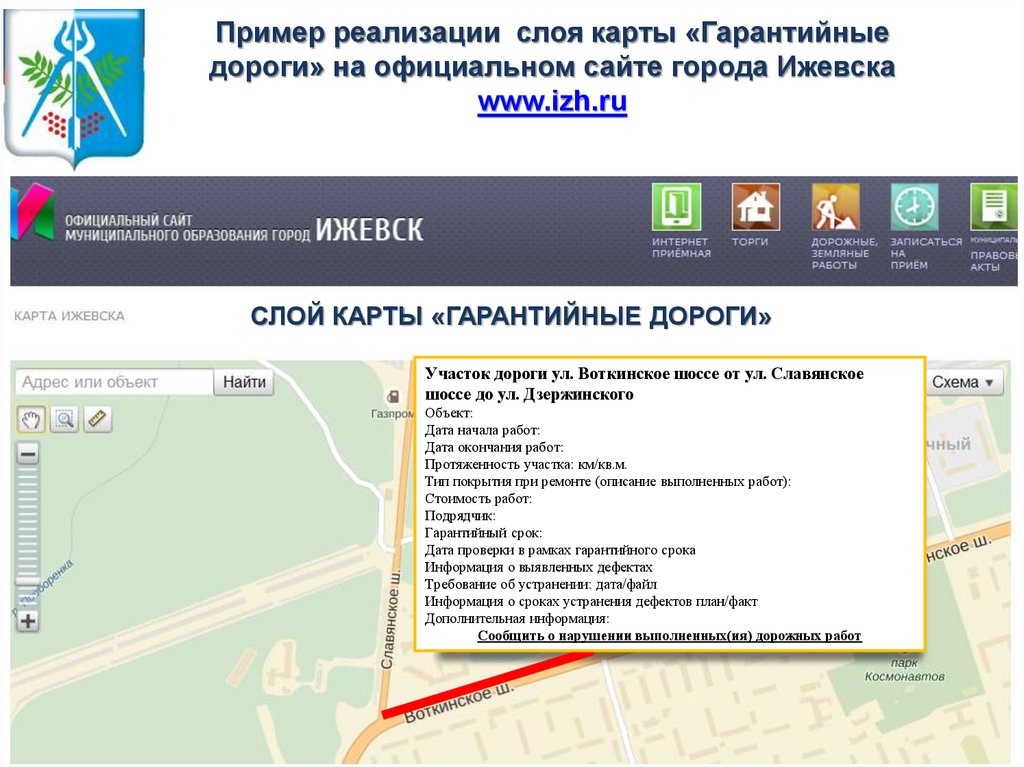The image size is (1024, 767).
Task: Select the ruler measure tool
Action: coord(97,419)
